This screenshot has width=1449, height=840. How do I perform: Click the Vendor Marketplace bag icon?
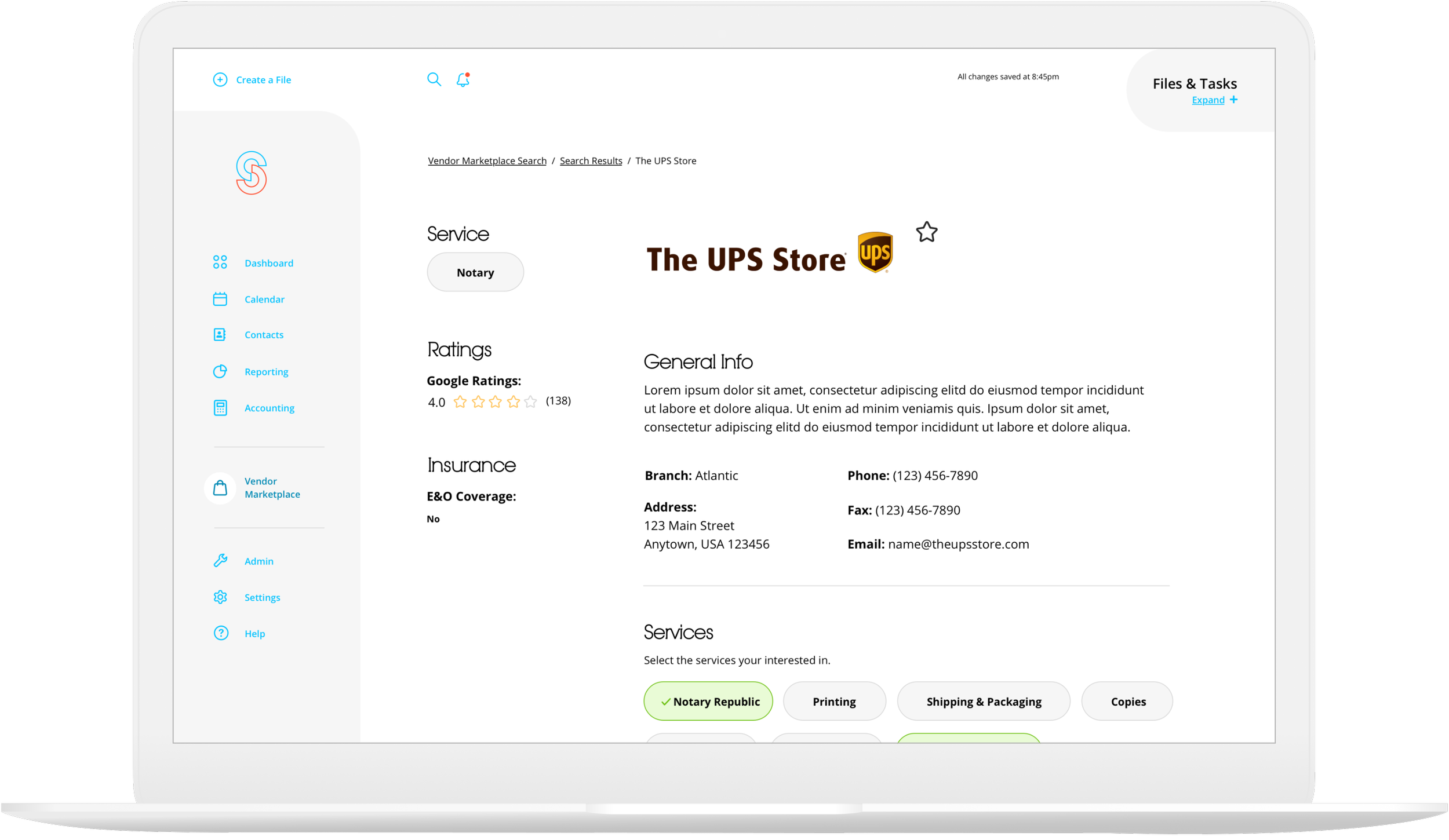coord(220,488)
